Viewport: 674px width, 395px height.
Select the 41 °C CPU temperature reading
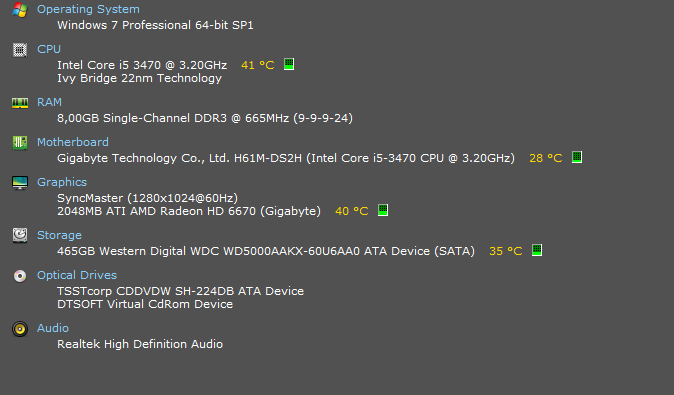point(257,65)
